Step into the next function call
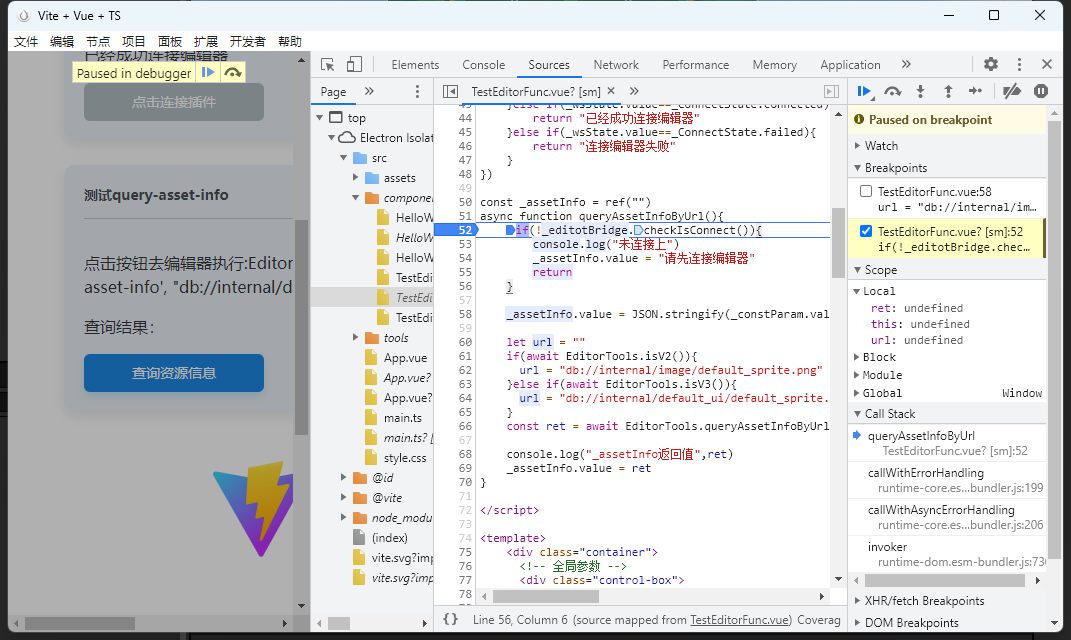1071x640 pixels. coord(921,91)
